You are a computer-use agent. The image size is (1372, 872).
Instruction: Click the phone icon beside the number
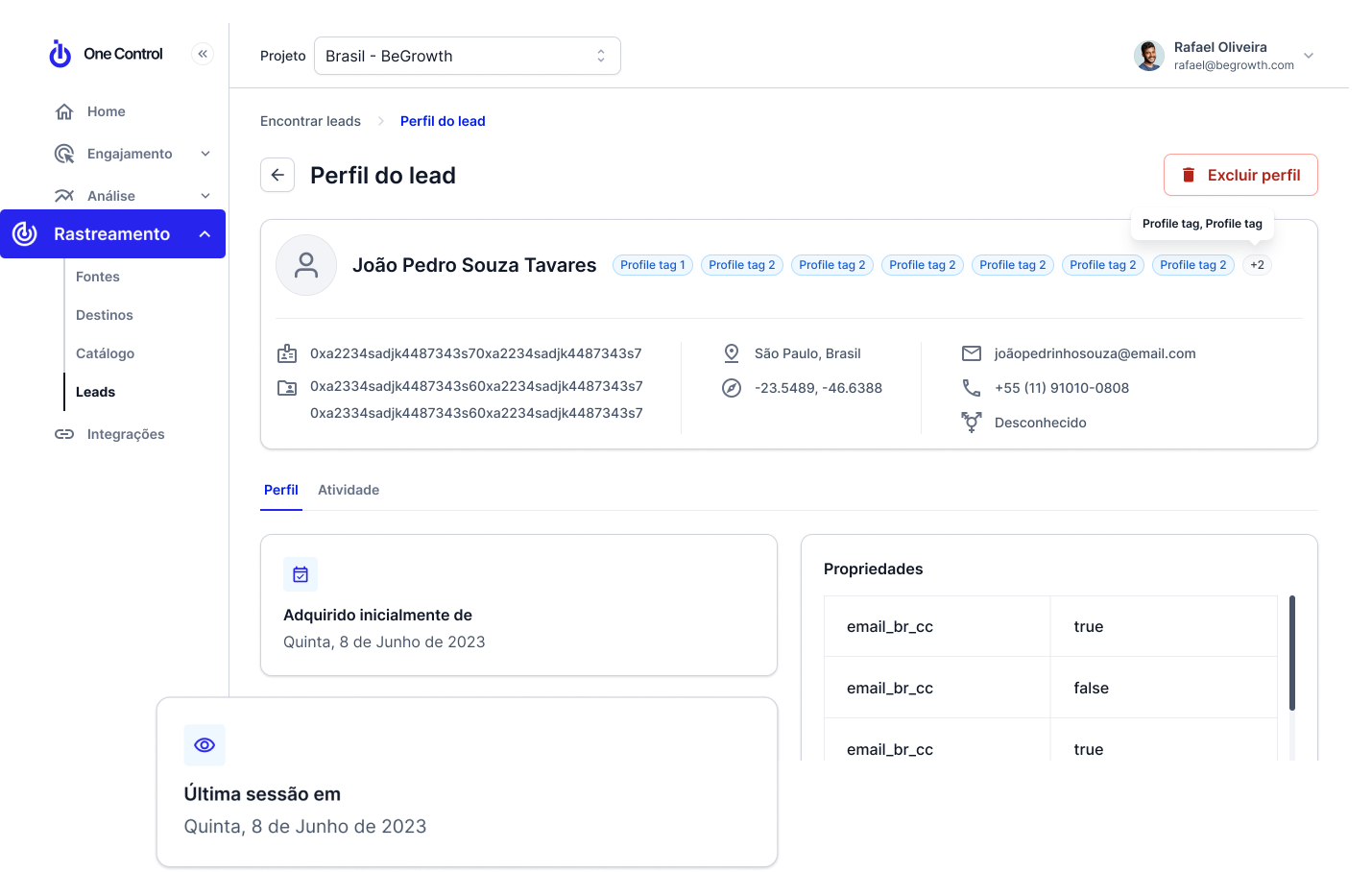tap(972, 388)
